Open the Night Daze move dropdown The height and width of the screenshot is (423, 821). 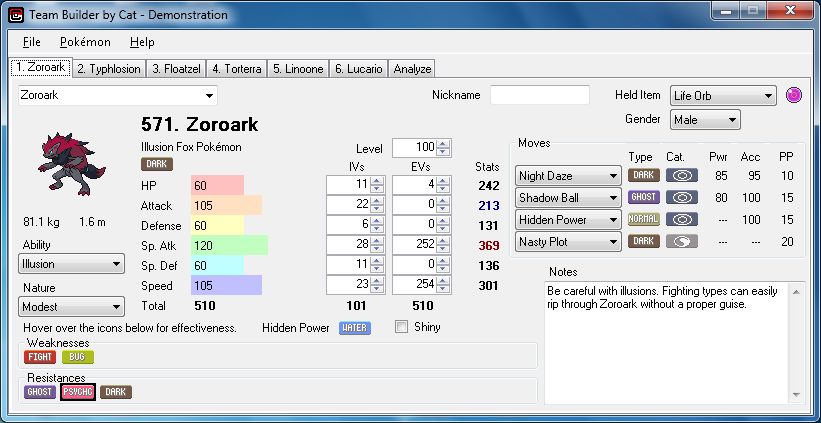567,175
